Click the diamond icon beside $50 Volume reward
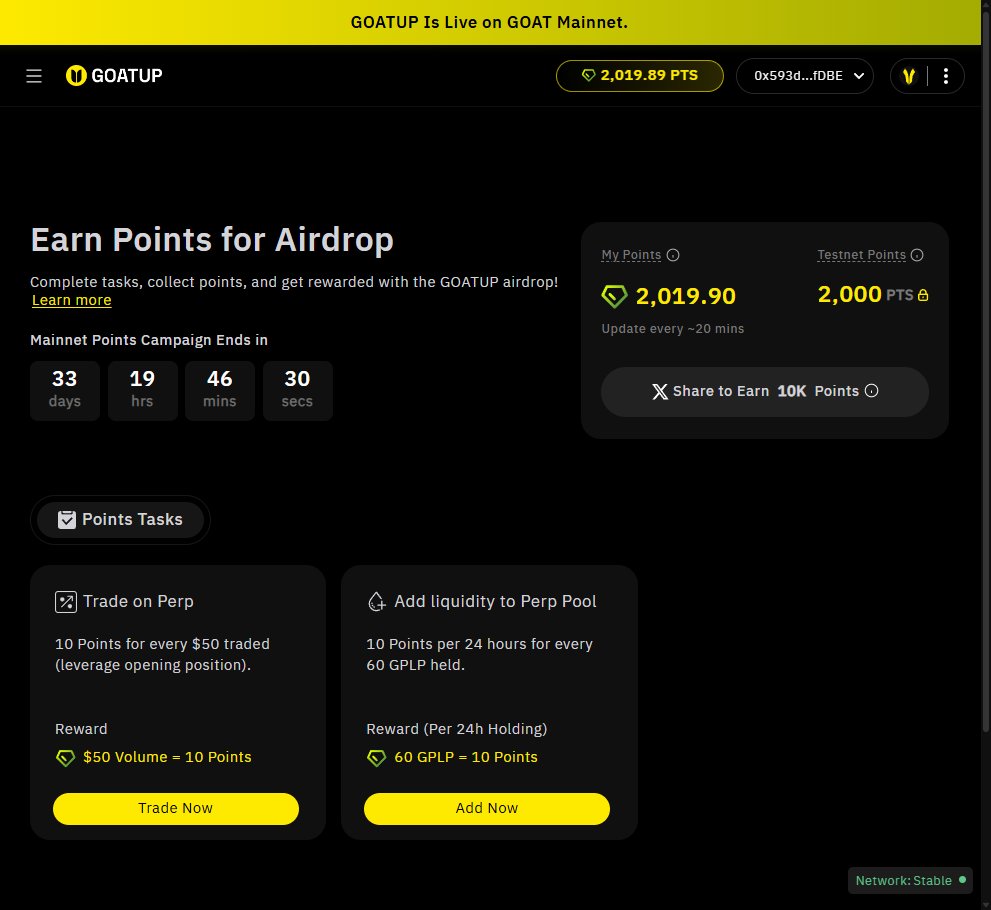The image size is (991, 910). pos(66,757)
